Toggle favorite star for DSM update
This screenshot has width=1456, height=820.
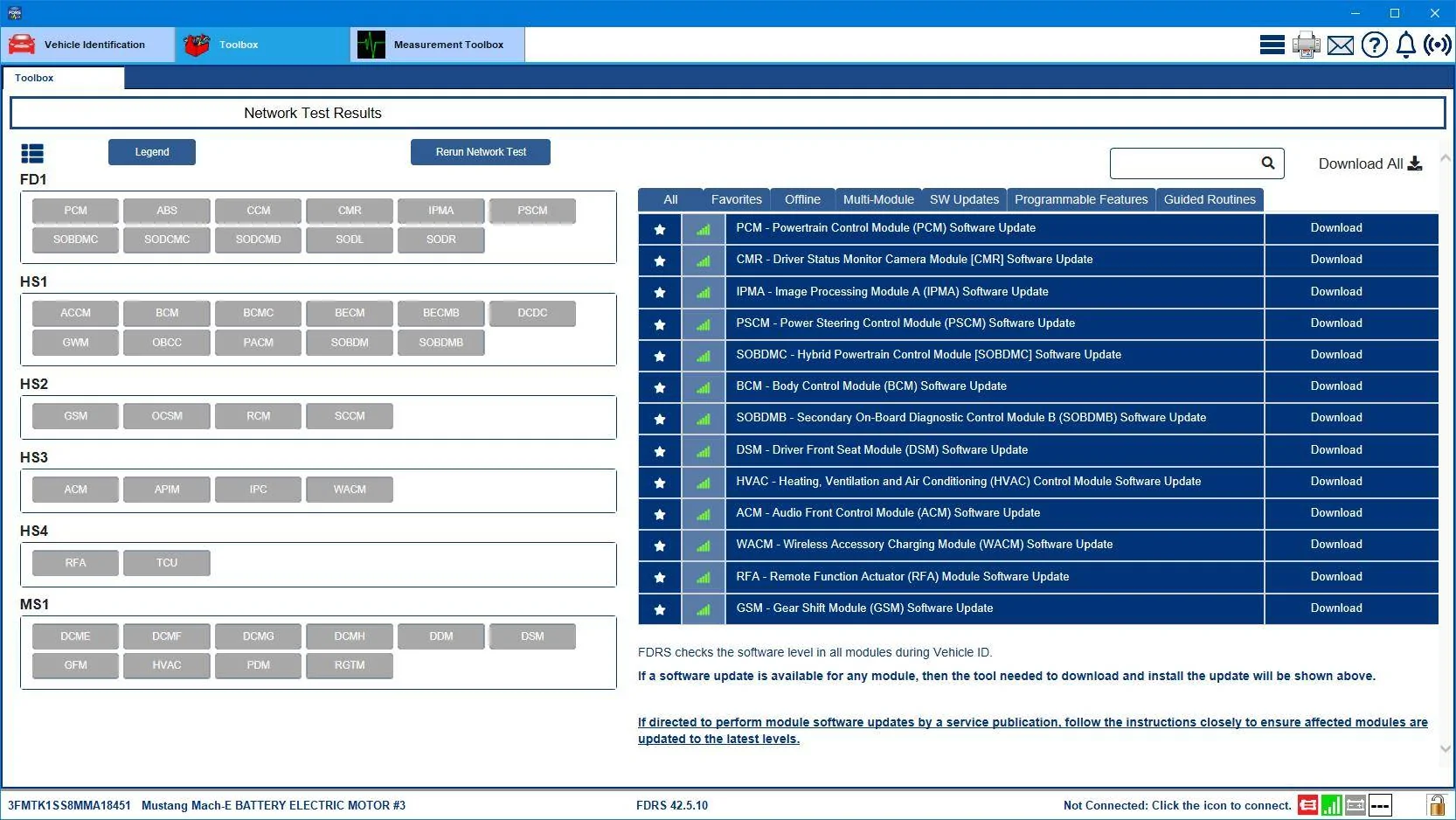coord(660,451)
